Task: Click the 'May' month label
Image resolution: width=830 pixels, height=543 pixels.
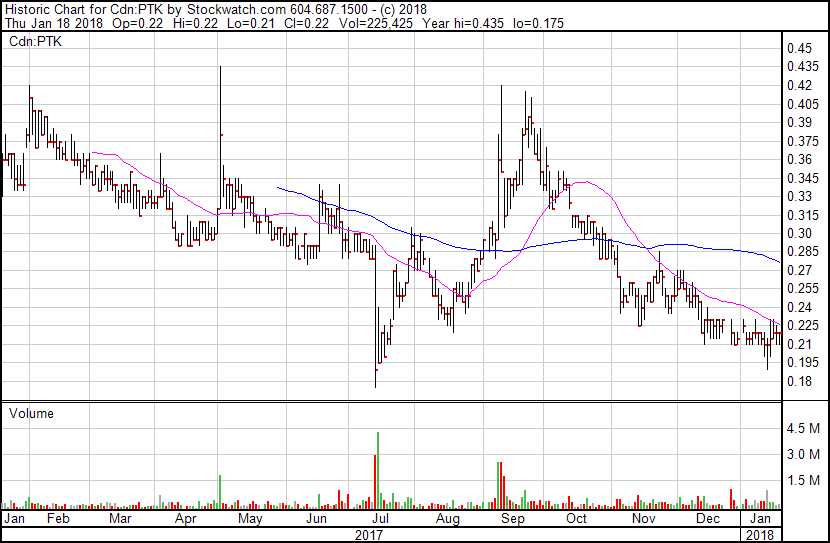Action: (x=250, y=518)
